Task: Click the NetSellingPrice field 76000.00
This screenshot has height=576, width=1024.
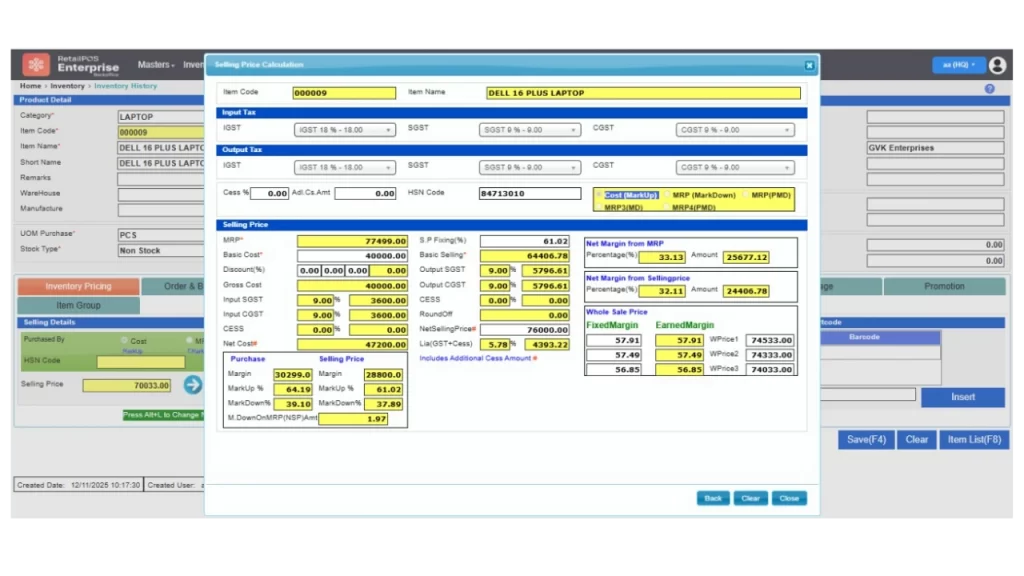Action: click(524, 330)
